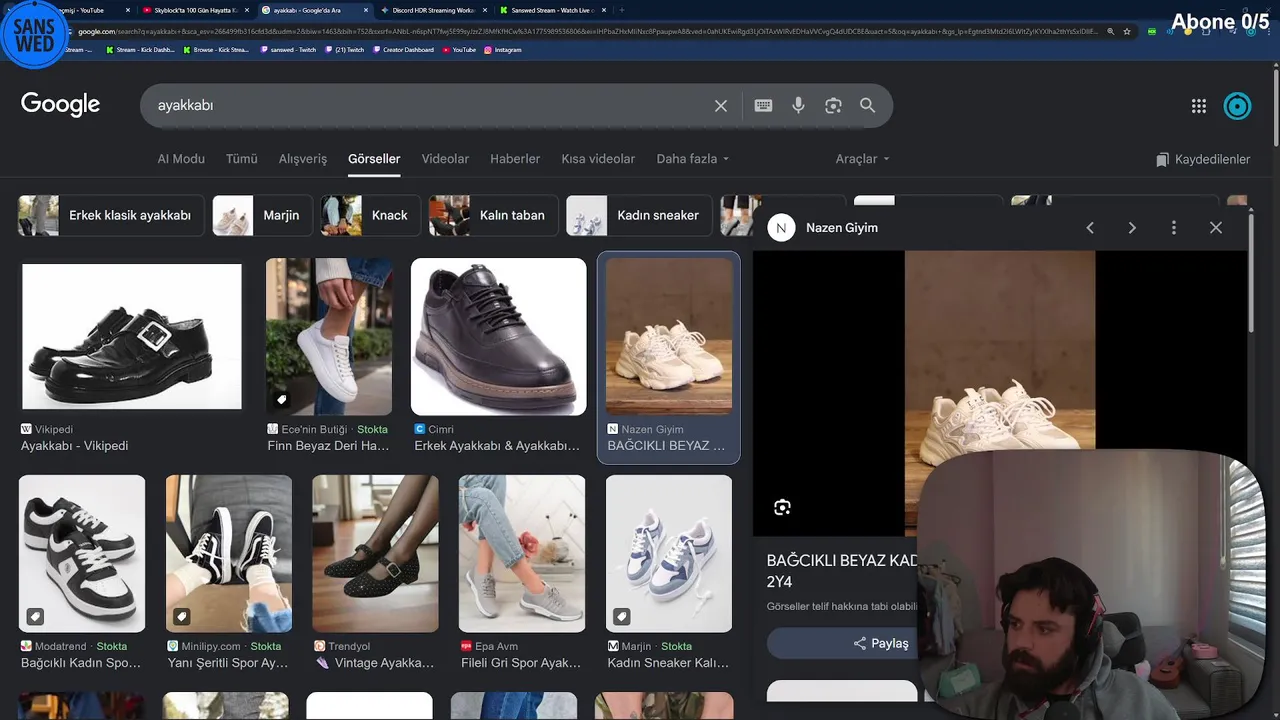Switch to the Kısa videolar tab

tap(598, 159)
